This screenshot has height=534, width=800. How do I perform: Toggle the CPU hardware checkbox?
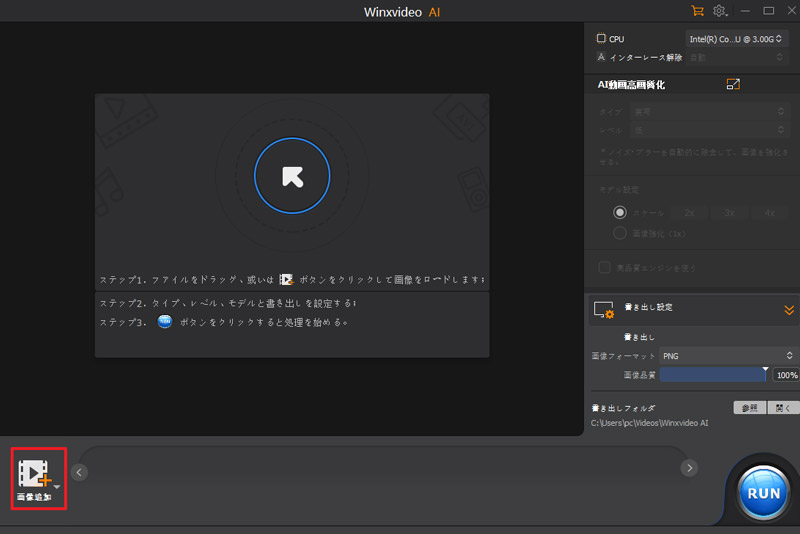pyautogui.click(x=601, y=38)
